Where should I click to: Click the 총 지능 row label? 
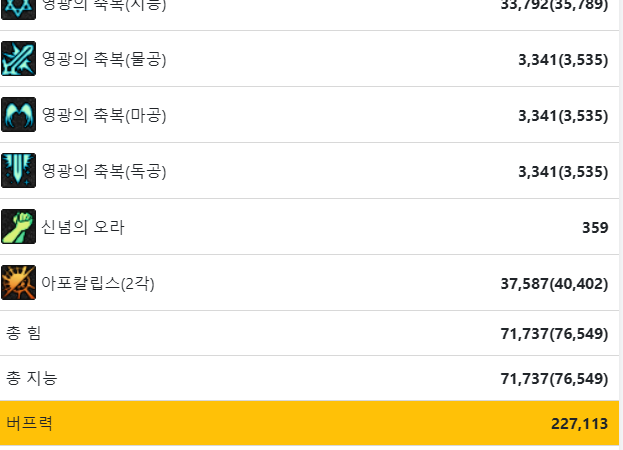tap(32, 378)
